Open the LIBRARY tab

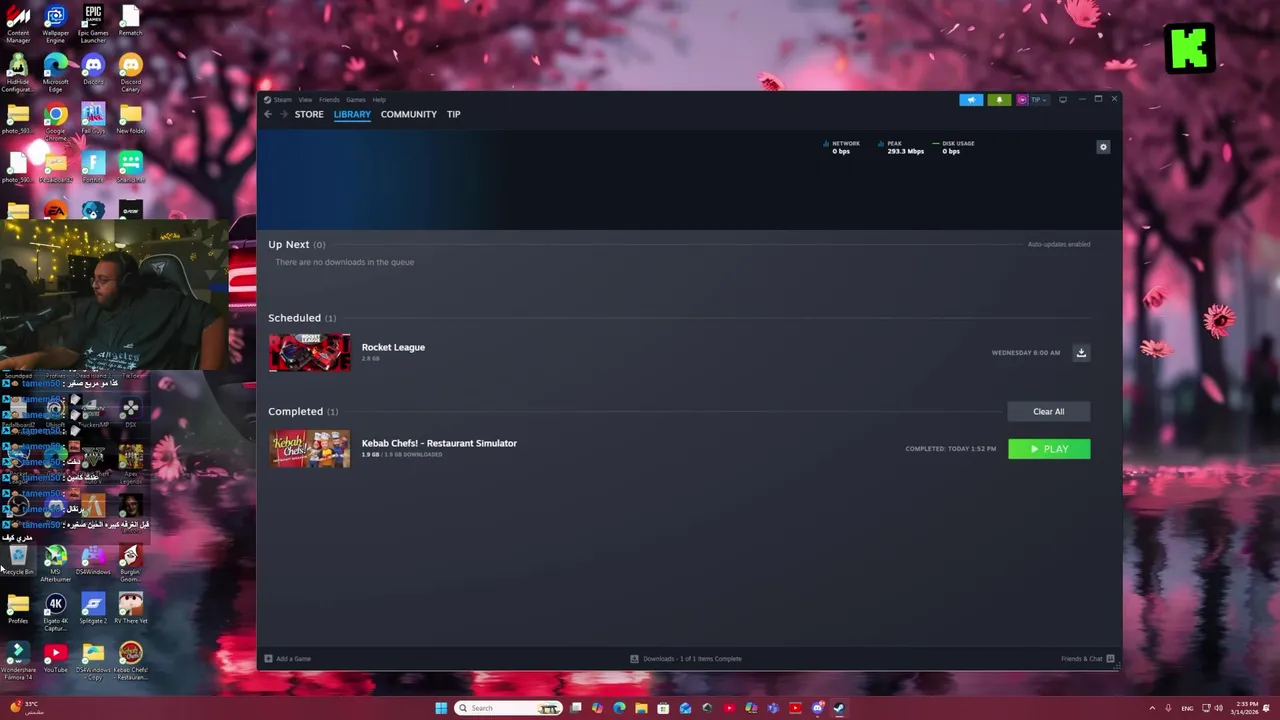click(x=352, y=114)
